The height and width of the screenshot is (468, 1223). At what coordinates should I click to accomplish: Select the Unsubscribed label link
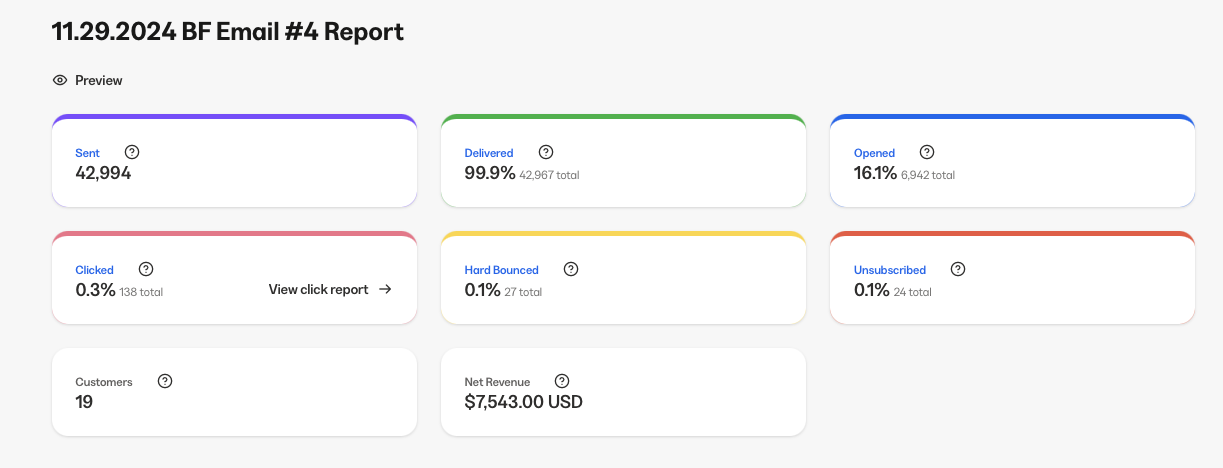pyautogui.click(x=890, y=270)
